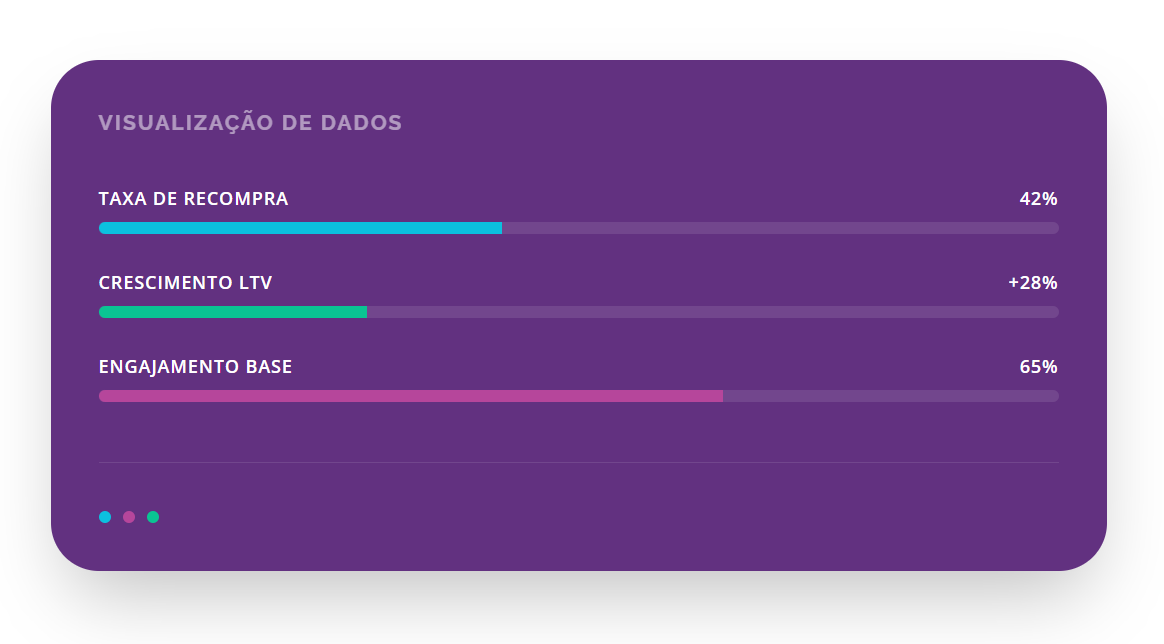Click the cyan indicator dot
Viewport: 1164px width, 644px height.
(105, 517)
